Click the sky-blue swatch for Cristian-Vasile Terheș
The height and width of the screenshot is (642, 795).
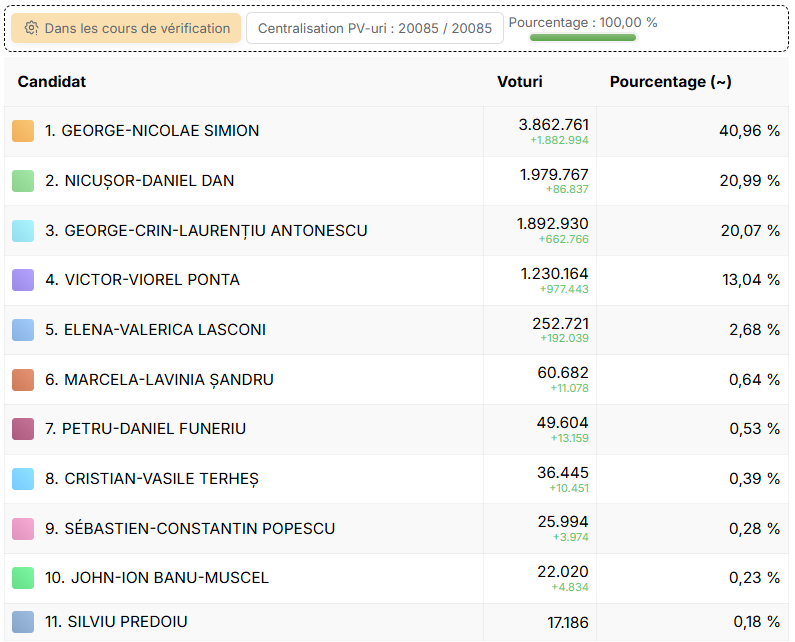(23, 479)
